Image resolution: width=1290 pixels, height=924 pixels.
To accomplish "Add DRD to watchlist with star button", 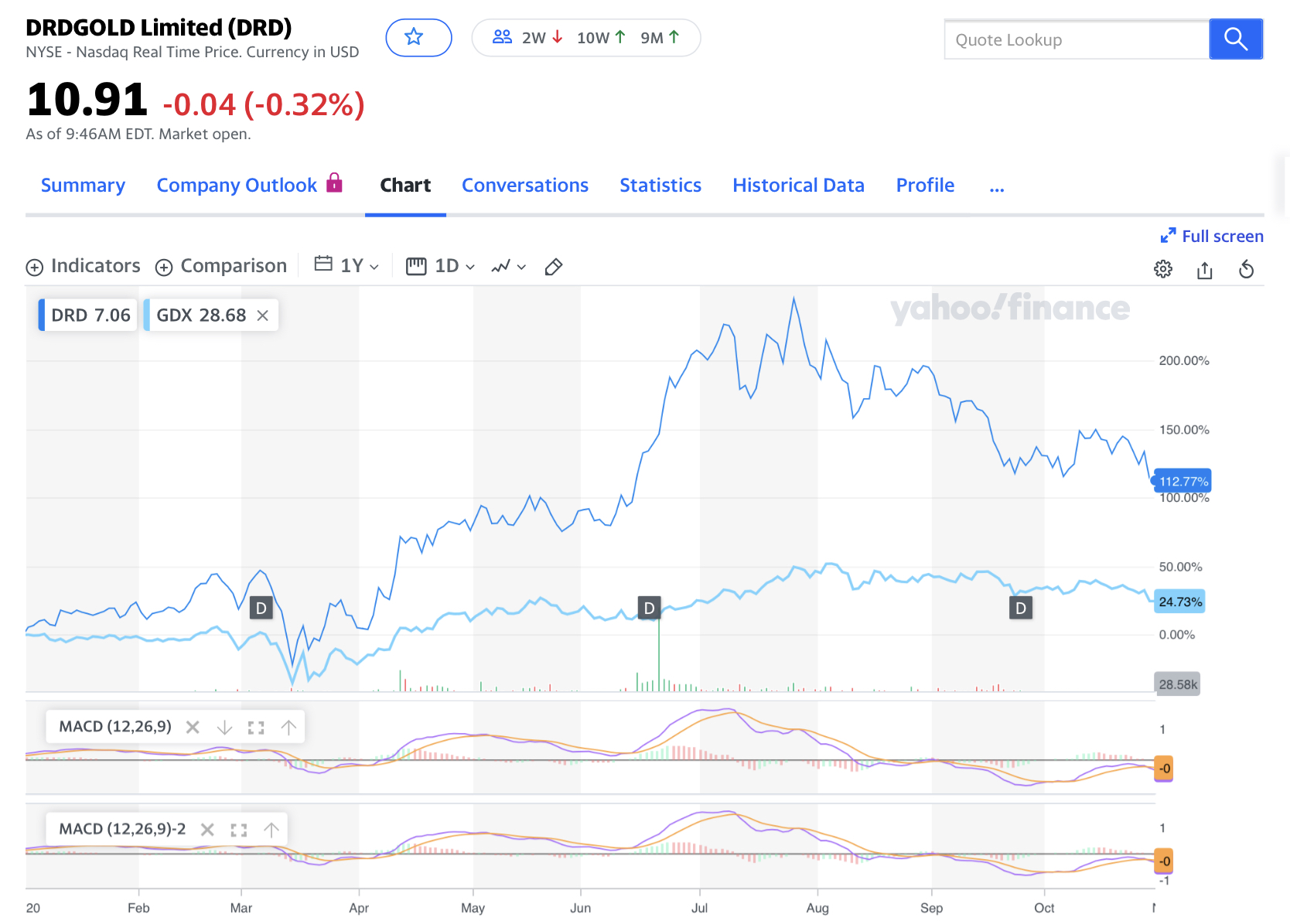I will click(x=418, y=37).
